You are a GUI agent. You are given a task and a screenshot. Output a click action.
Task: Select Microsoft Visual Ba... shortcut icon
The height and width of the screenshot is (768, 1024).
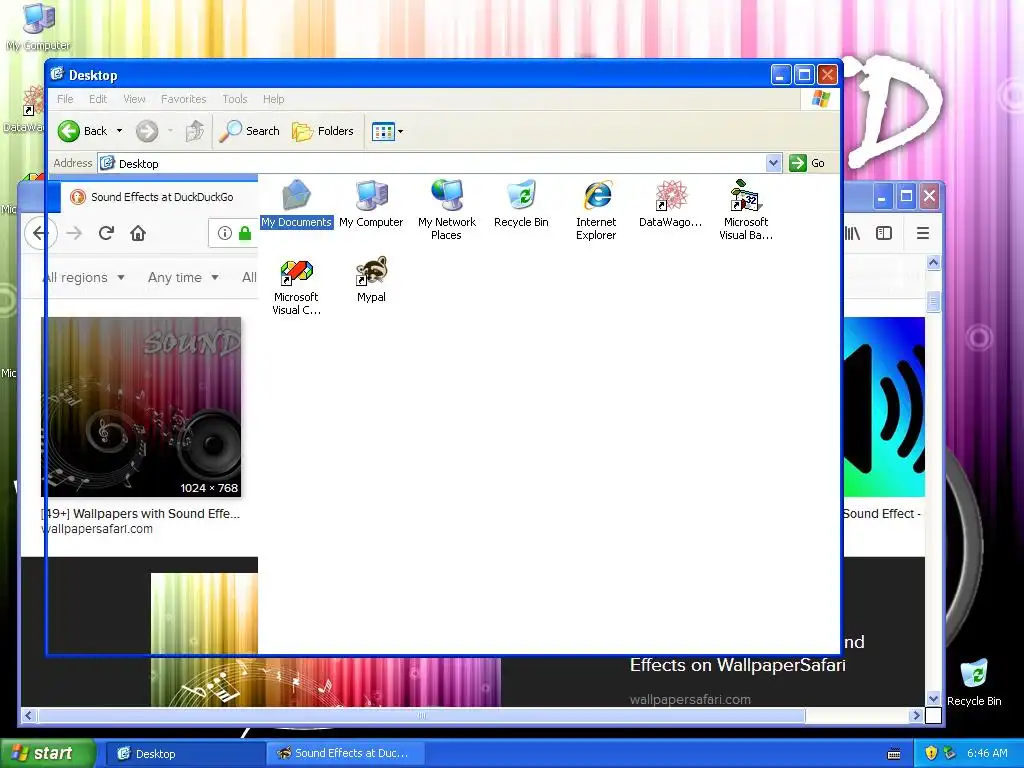pos(746,210)
